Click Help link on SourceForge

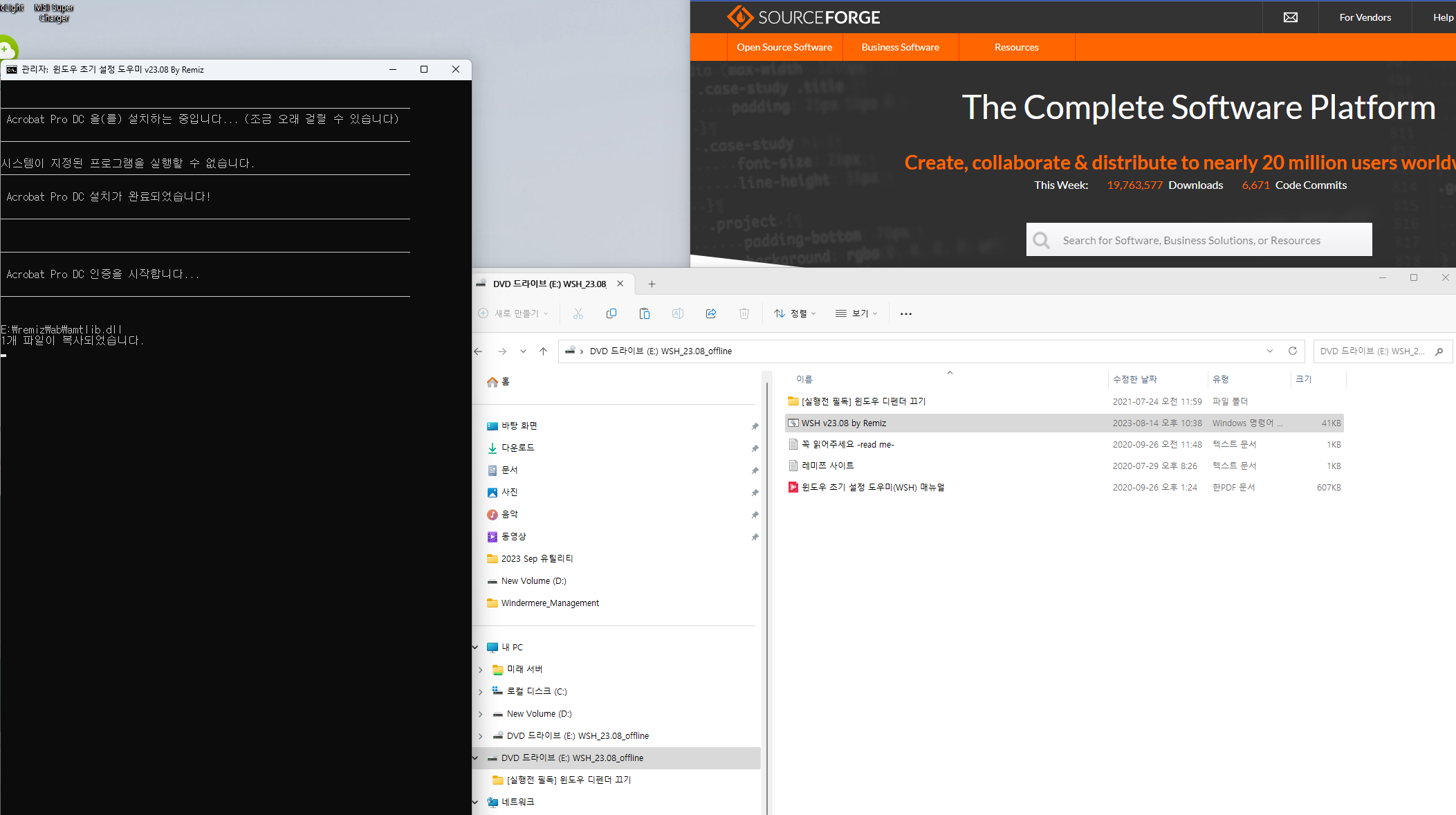[1443, 17]
